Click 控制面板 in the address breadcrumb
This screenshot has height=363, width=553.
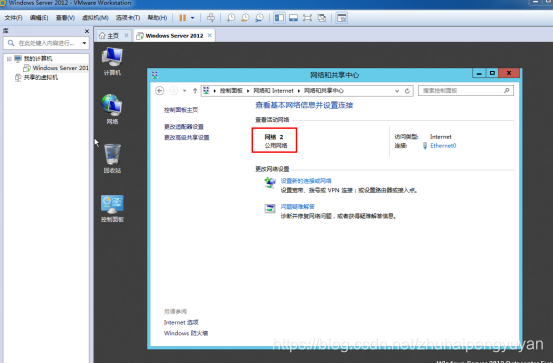pyautogui.click(x=231, y=91)
